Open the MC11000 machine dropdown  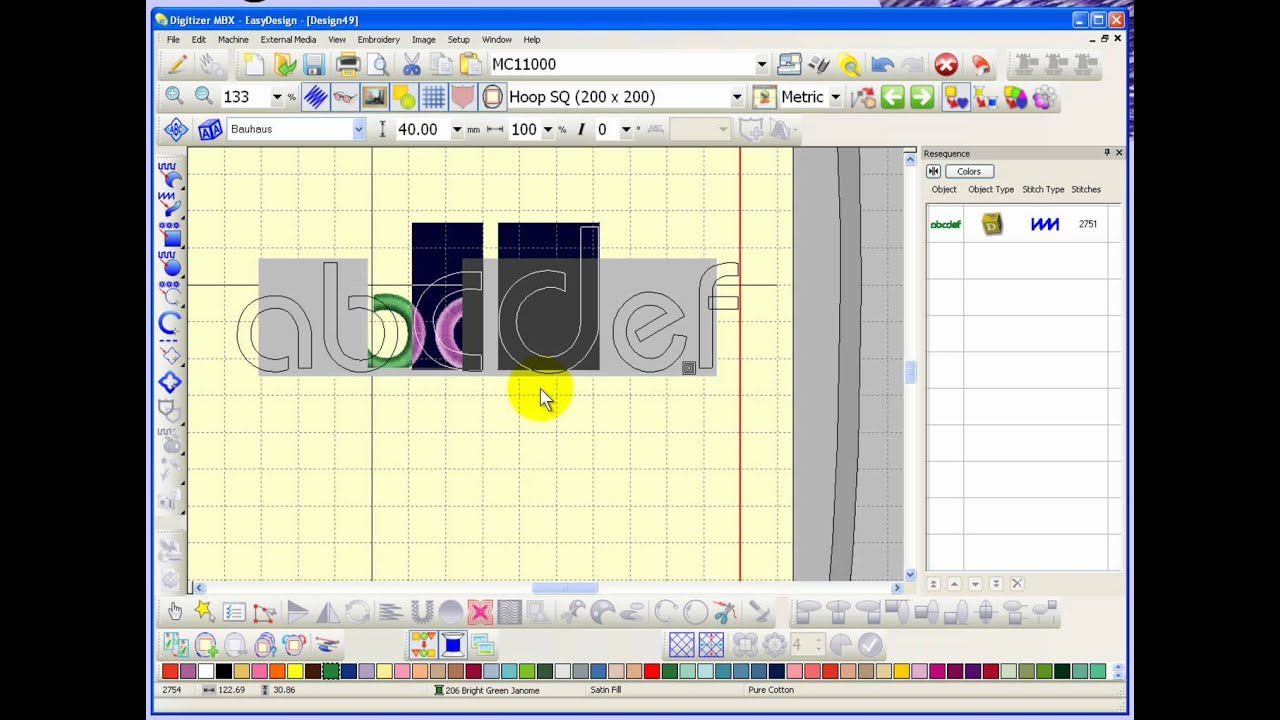point(761,65)
